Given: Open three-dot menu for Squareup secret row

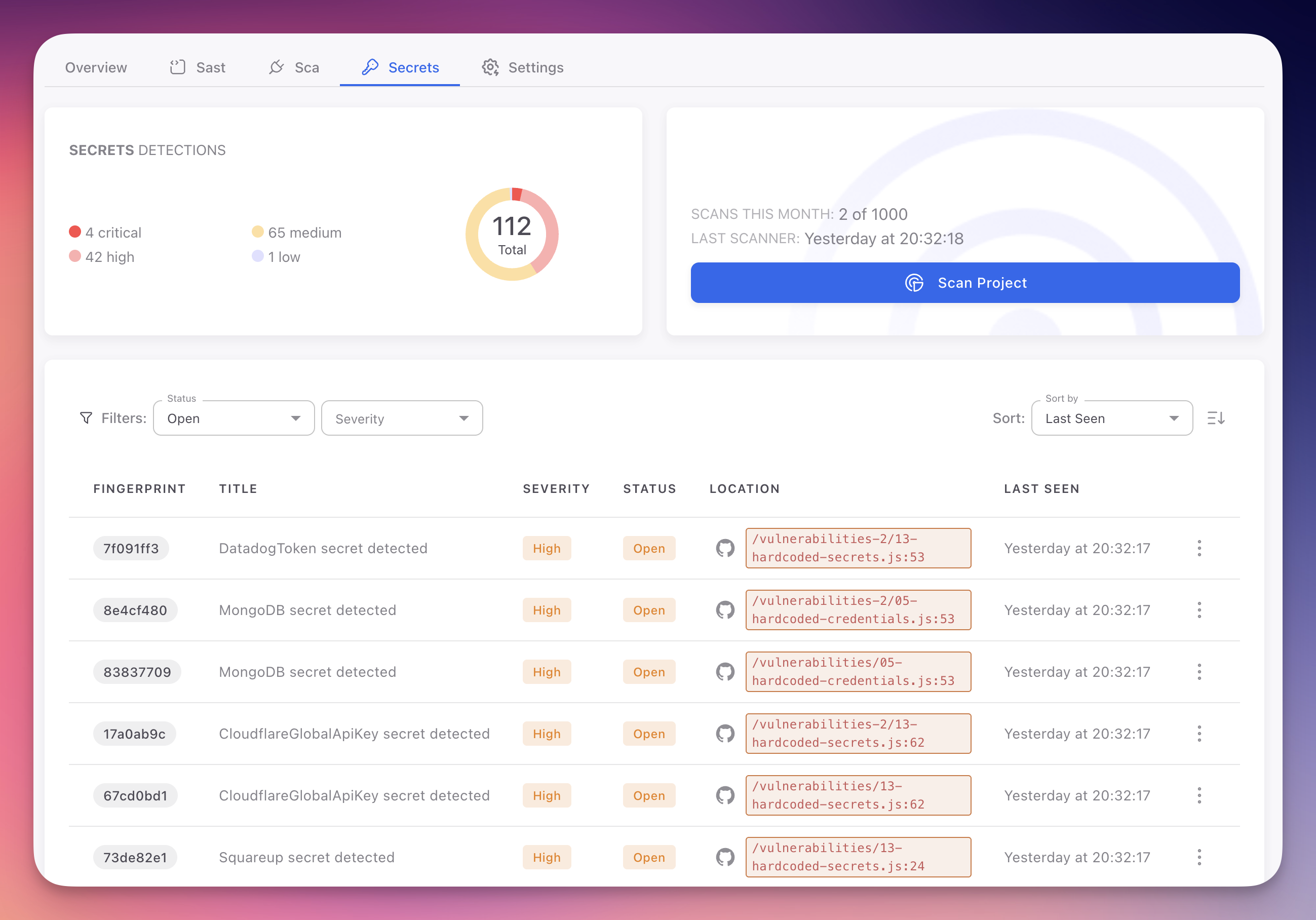Looking at the screenshot, I should pyautogui.click(x=1199, y=857).
